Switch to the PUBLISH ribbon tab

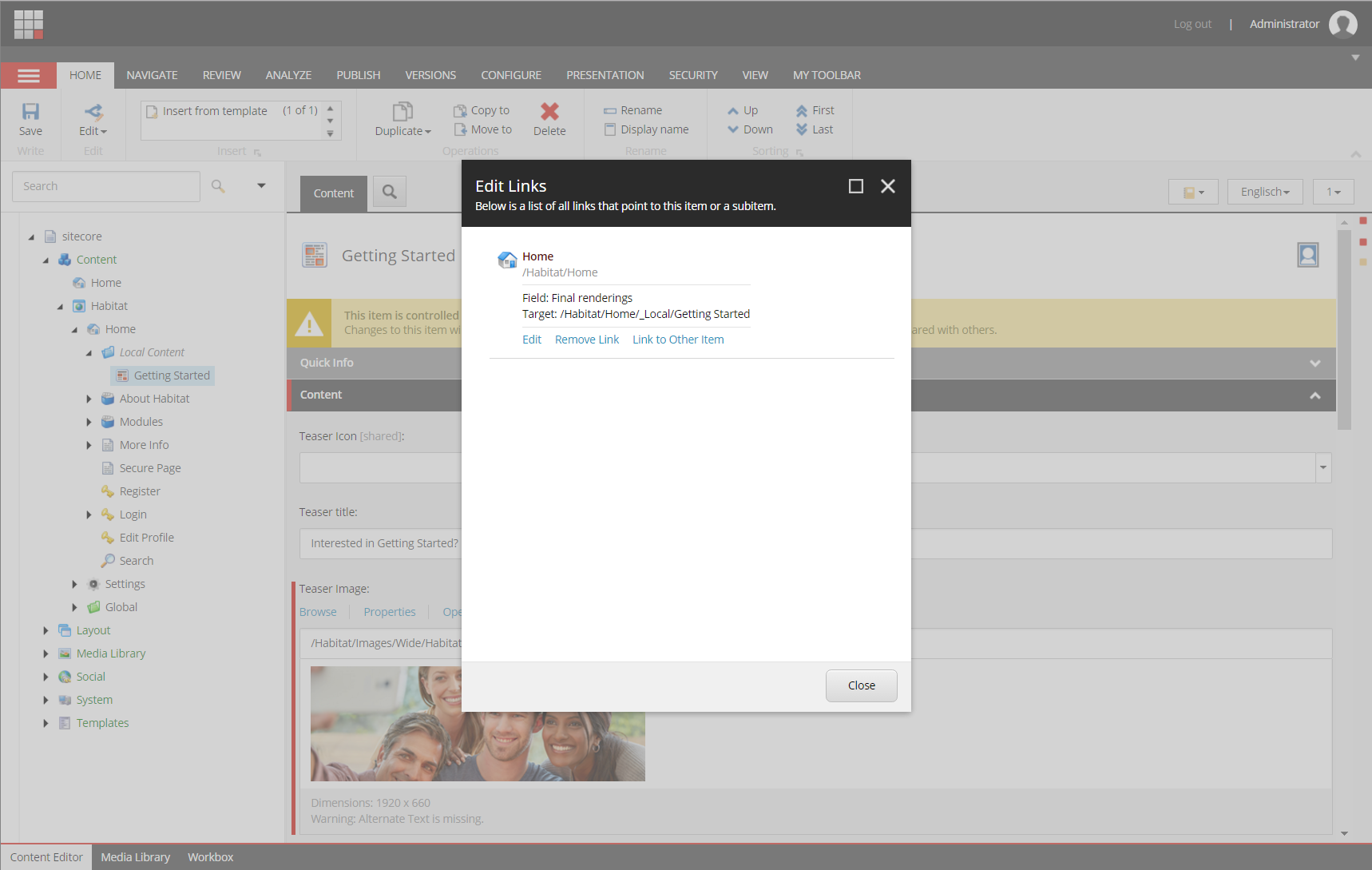[359, 75]
